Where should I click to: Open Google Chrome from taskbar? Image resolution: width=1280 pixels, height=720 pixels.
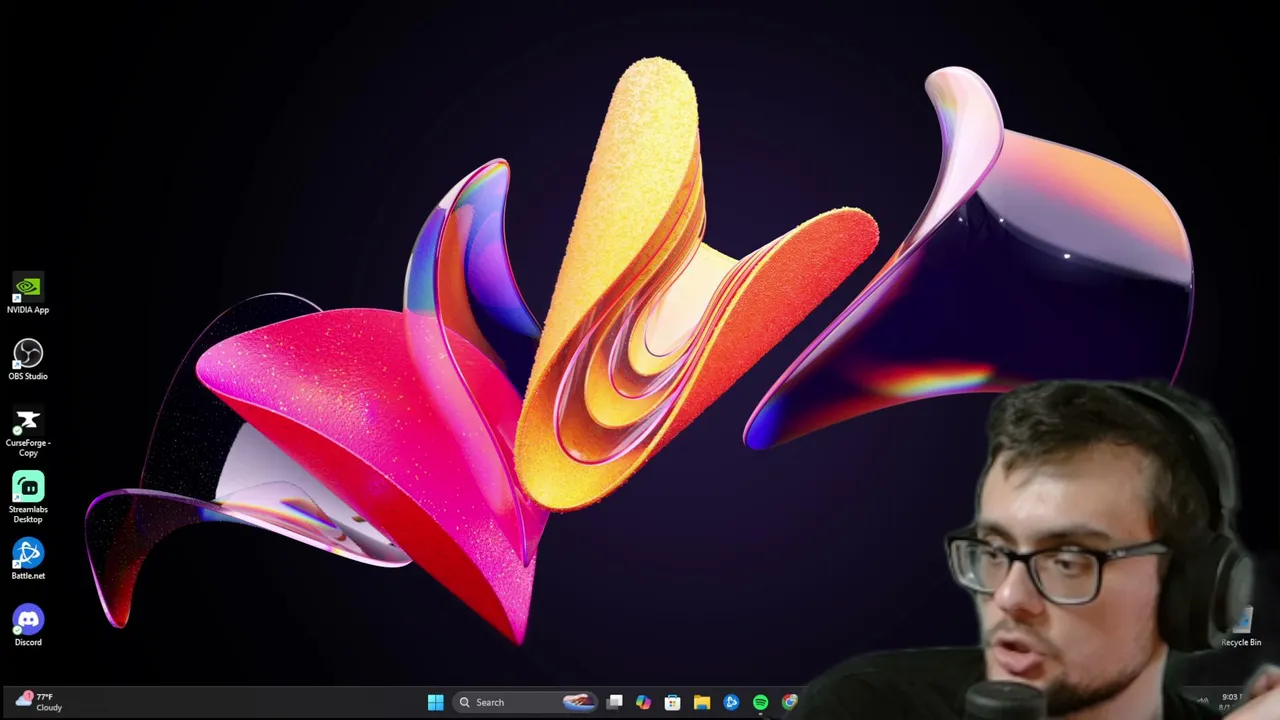[789, 702]
